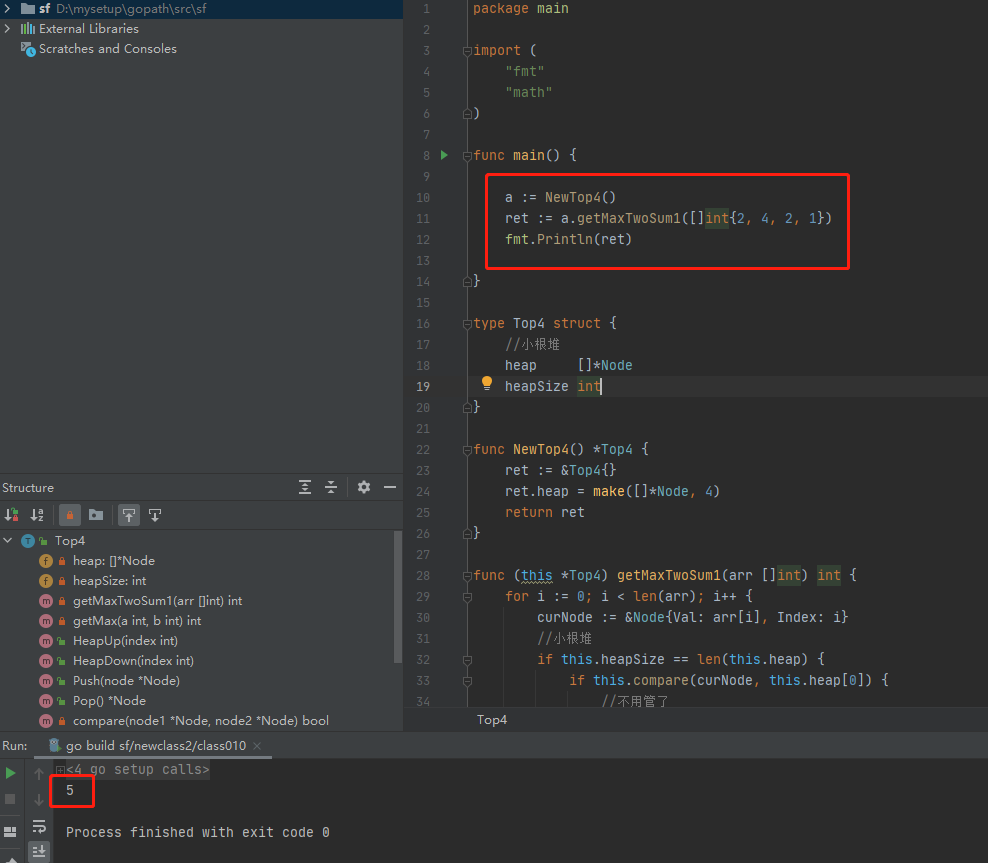Collapse all structure nodes

(x=331, y=487)
